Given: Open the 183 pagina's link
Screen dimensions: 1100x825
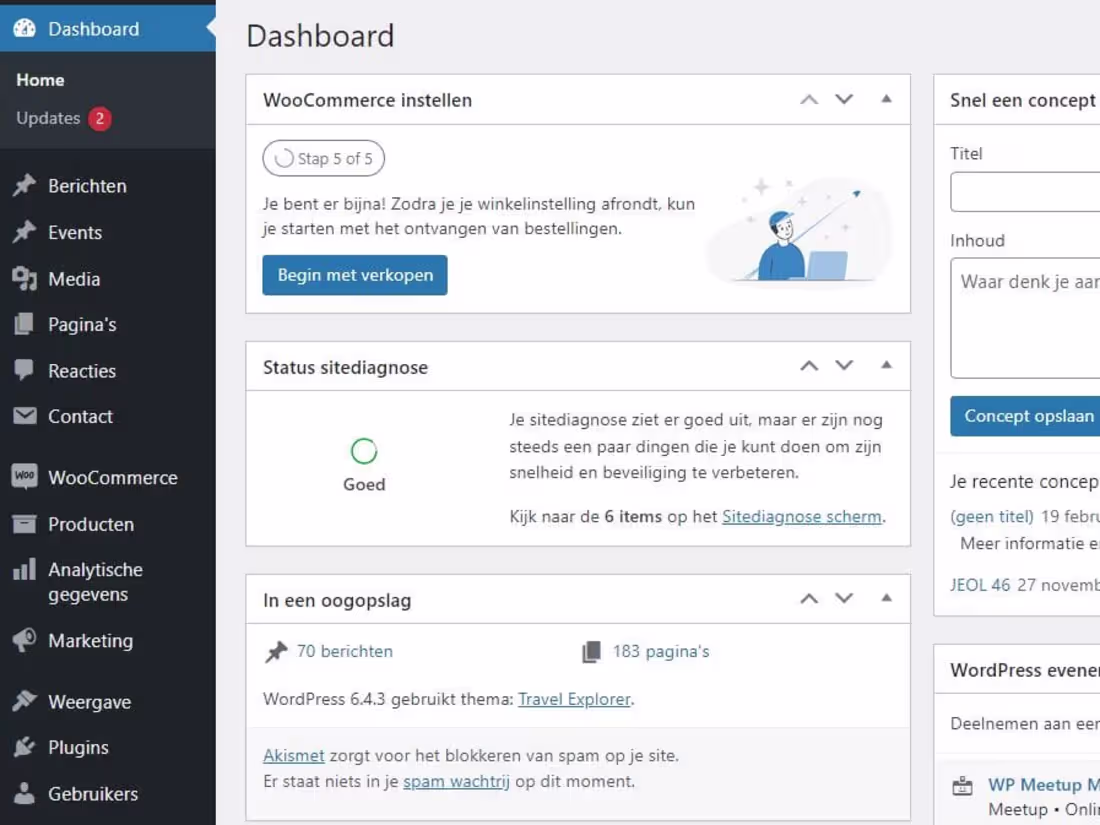Looking at the screenshot, I should (661, 652).
